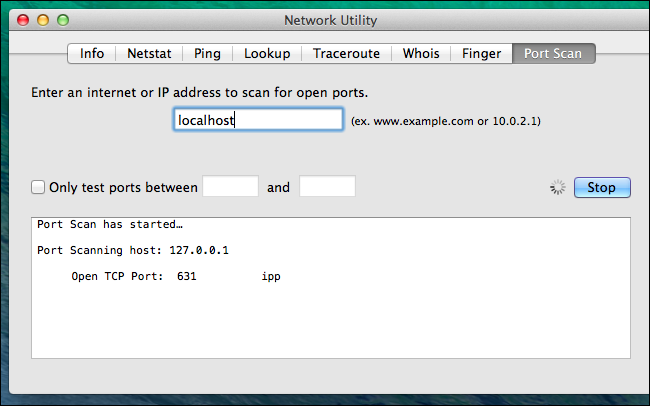Select the Finger tab
The image size is (650, 406).
coord(480,53)
